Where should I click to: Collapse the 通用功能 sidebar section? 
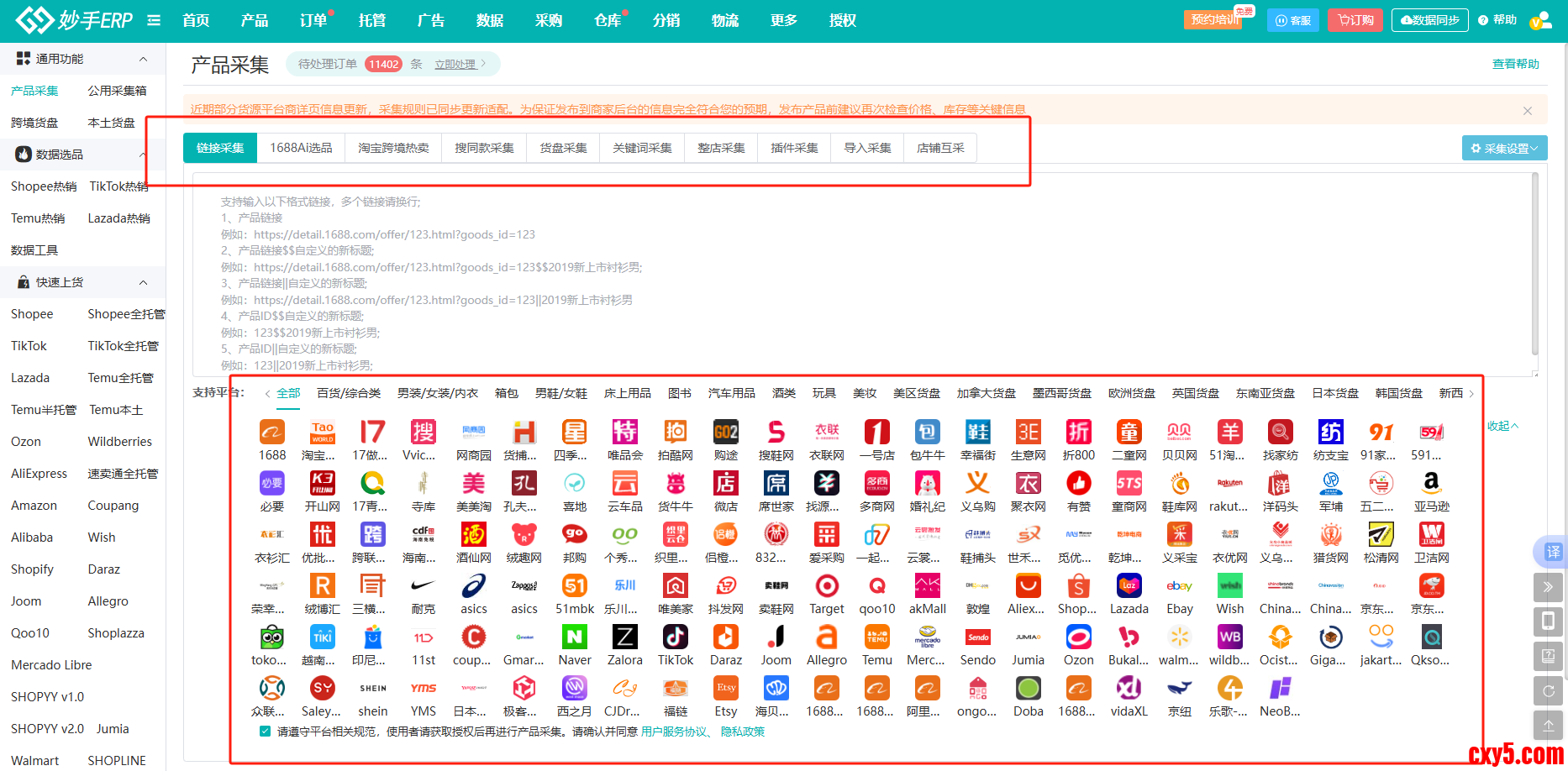[x=143, y=59]
